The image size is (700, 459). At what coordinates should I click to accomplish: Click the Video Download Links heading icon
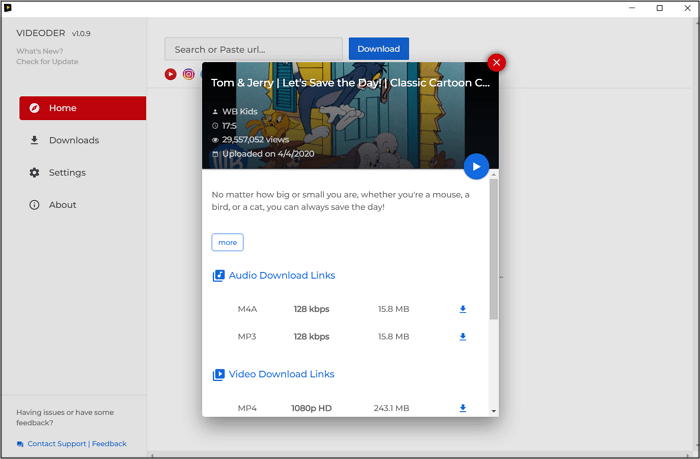[x=218, y=374]
